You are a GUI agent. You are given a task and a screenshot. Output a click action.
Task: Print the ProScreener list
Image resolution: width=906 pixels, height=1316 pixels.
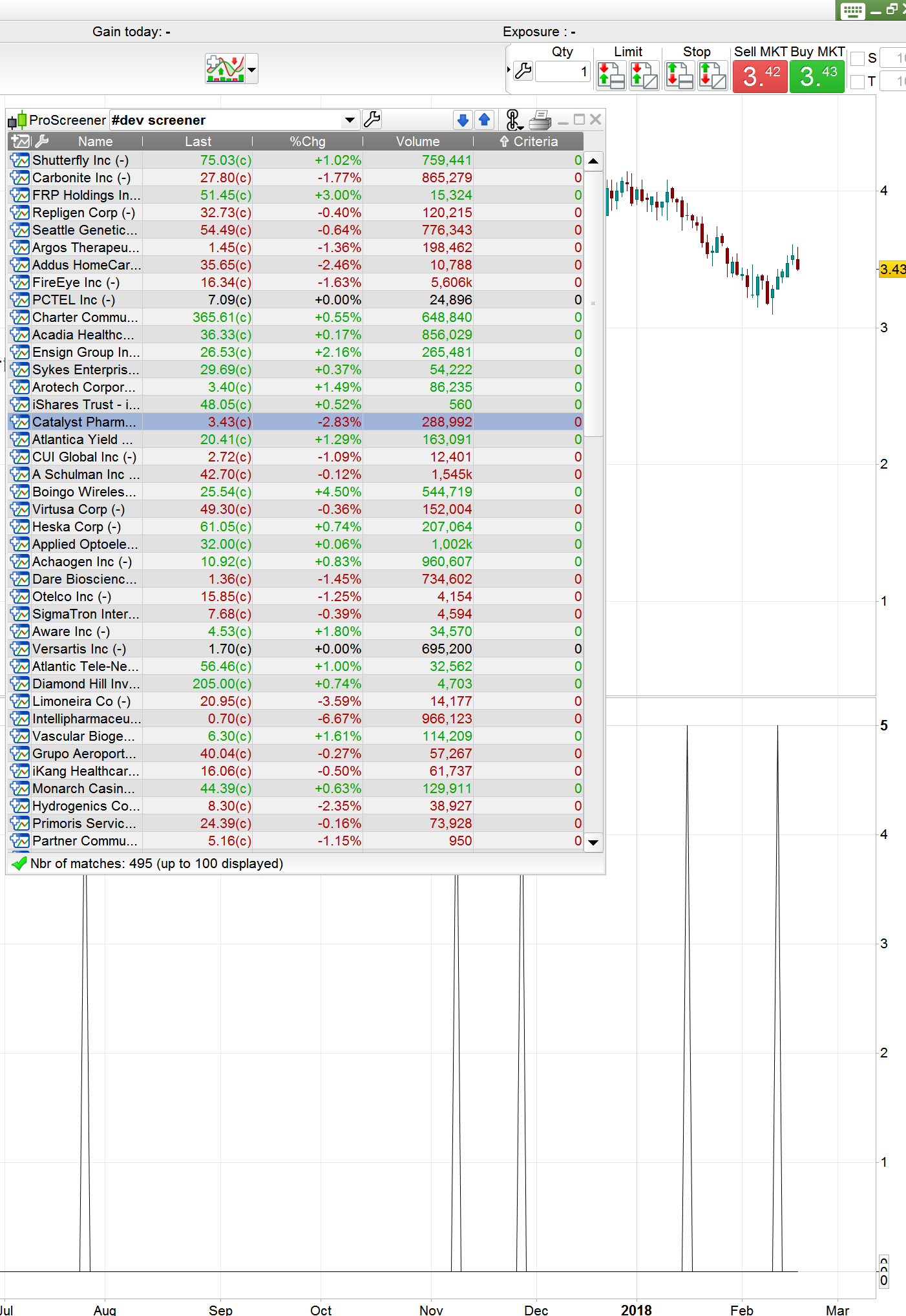pos(540,120)
